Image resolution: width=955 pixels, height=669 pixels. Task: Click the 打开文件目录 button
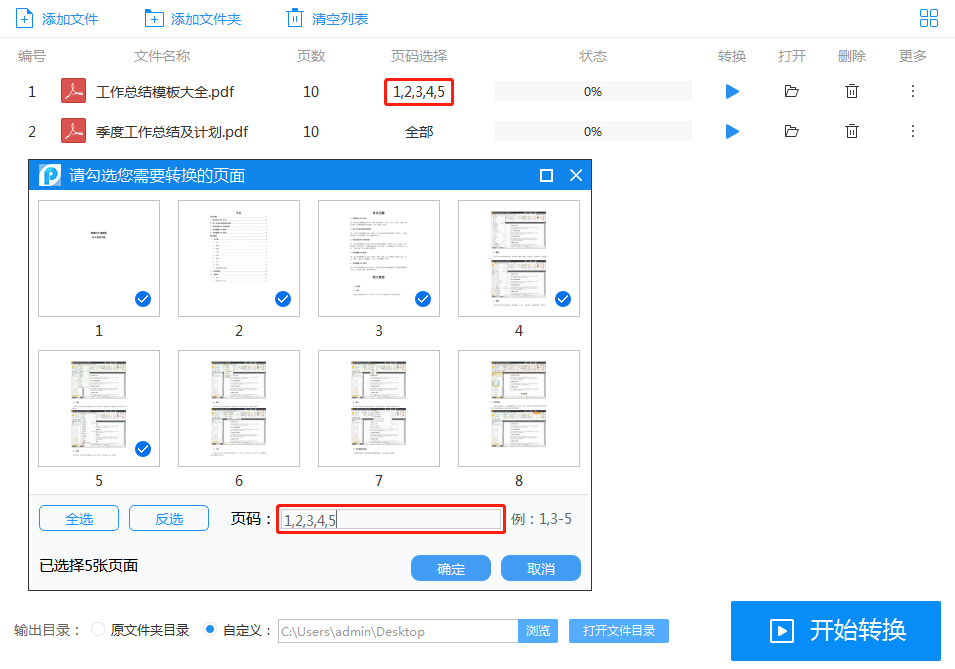click(x=619, y=631)
